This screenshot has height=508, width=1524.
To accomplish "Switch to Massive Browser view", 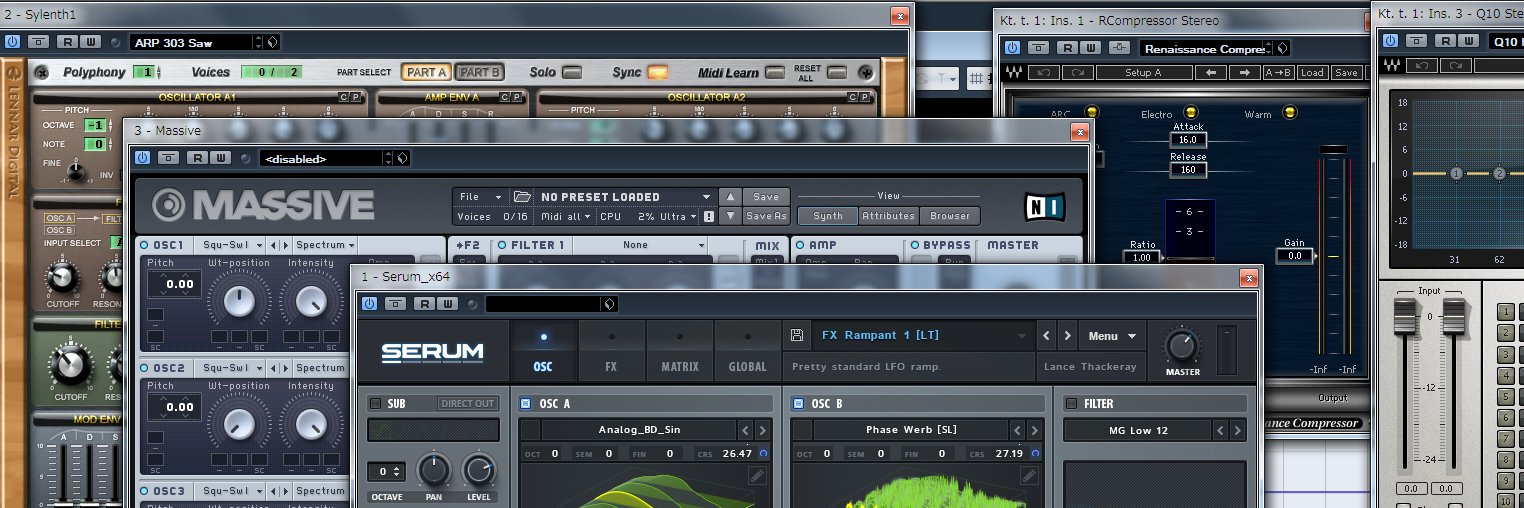I will point(950,216).
